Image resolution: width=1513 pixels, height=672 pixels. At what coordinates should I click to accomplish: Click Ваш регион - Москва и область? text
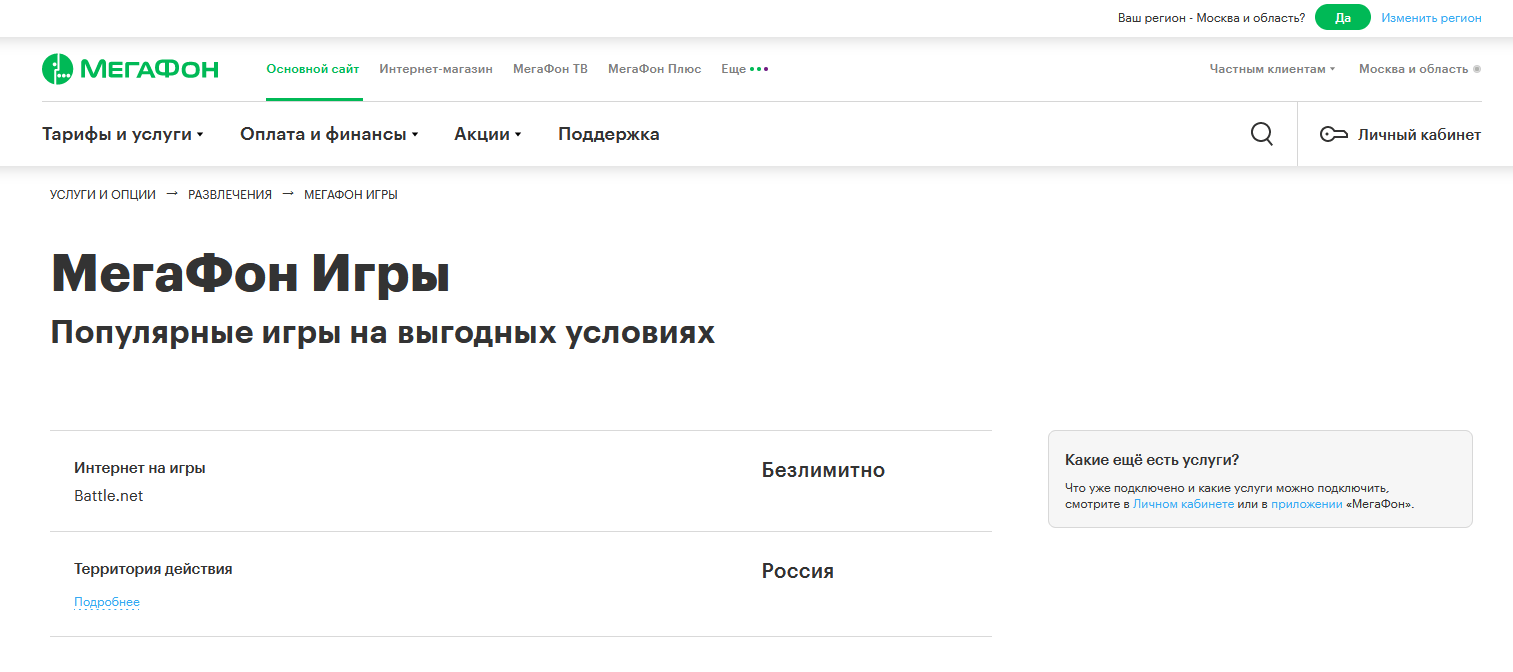1211,18
